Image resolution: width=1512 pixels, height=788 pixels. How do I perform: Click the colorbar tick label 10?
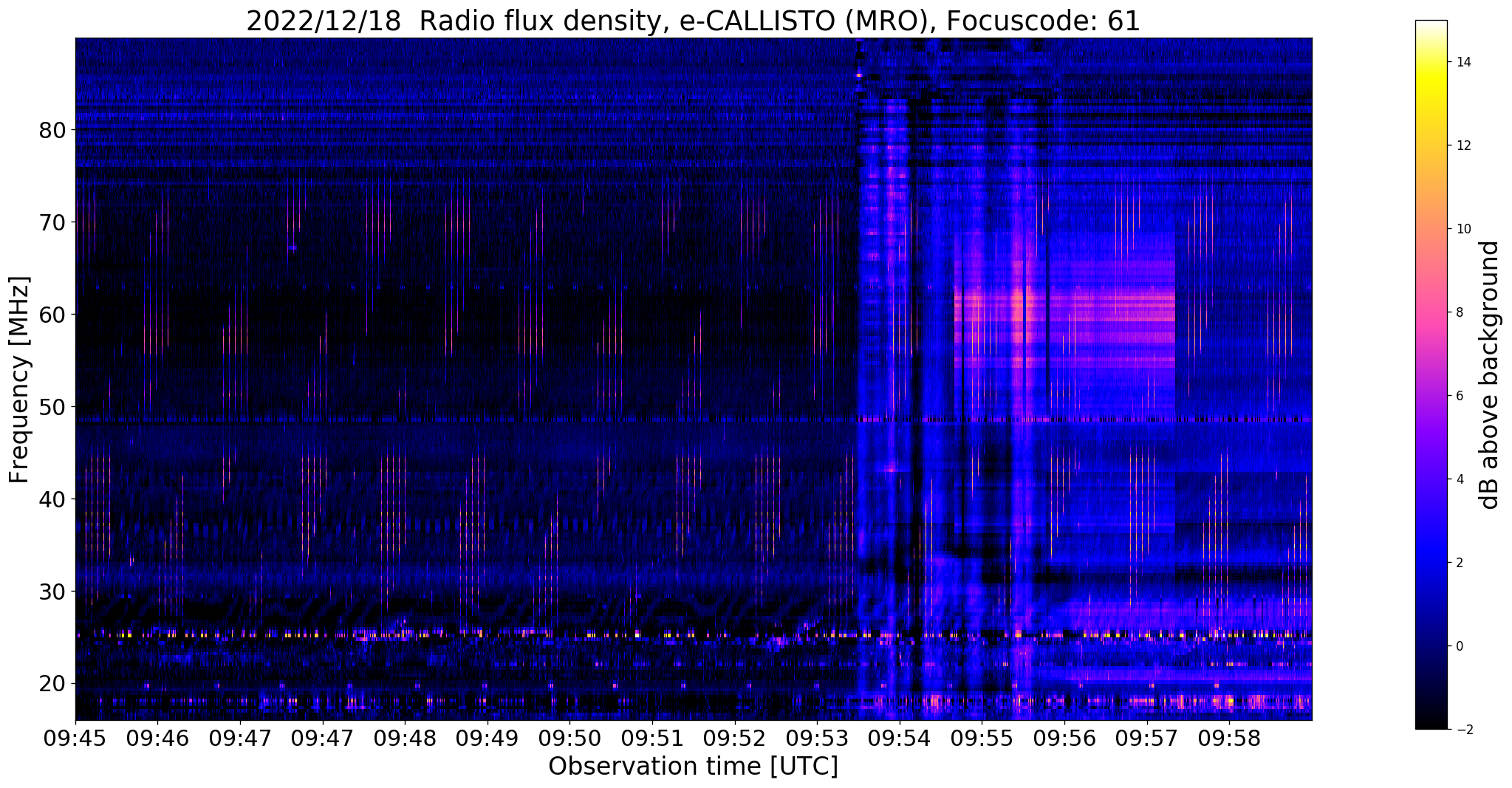tap(1463, 229)
